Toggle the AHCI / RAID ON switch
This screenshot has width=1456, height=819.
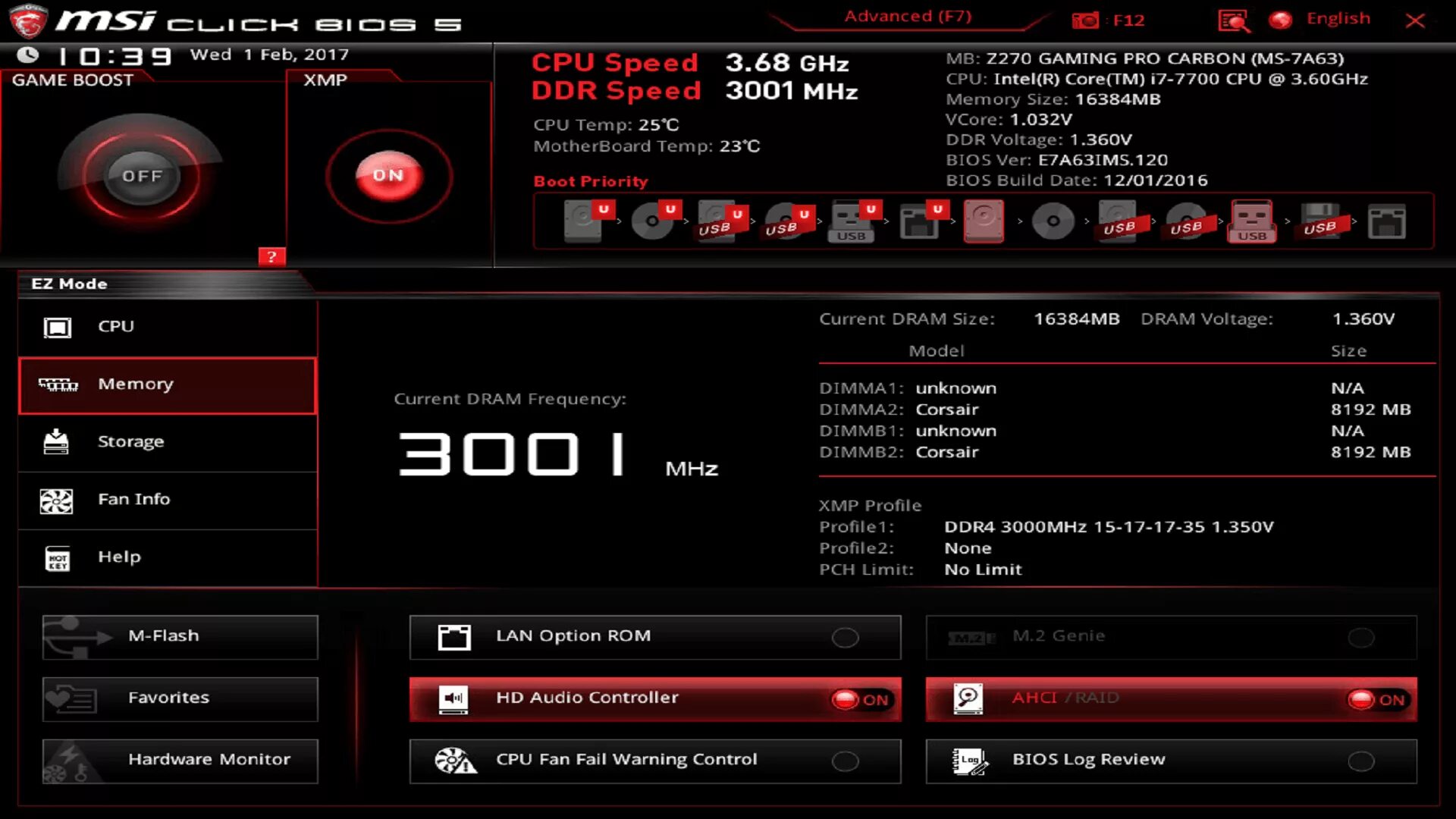1377,699
